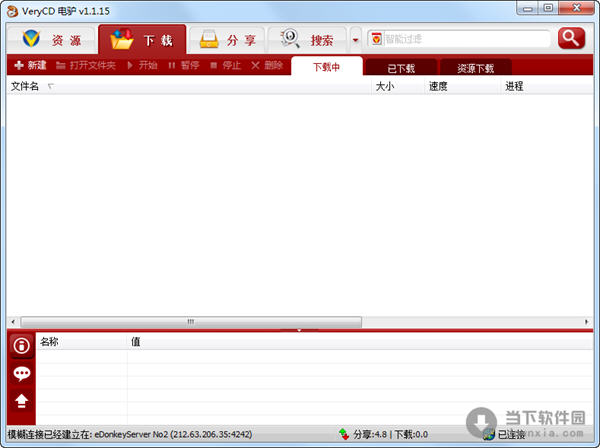
Task: Click the horizontal scrollbar thumb
Action: [x=191, y=322]
